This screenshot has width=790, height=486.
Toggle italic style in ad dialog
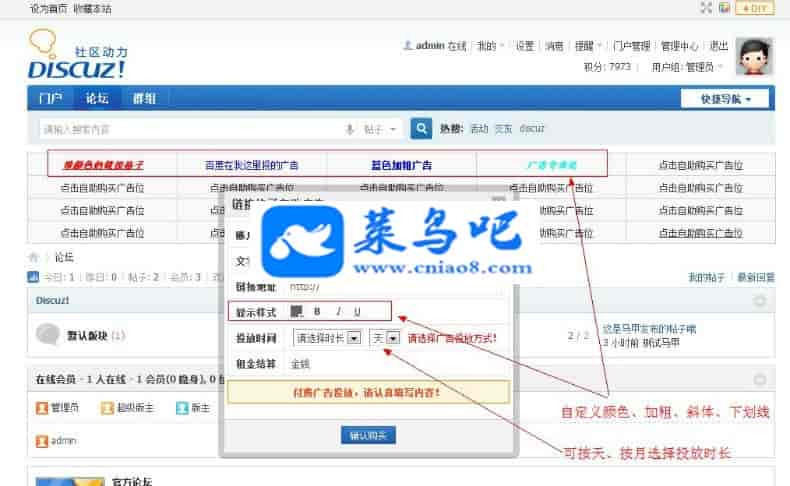click(x=338, y=312)
